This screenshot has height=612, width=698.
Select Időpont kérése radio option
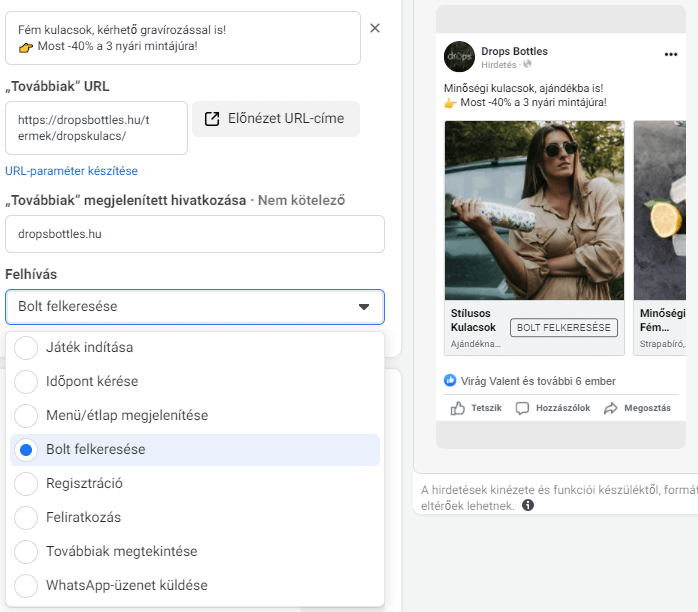(x=26, y=381)
